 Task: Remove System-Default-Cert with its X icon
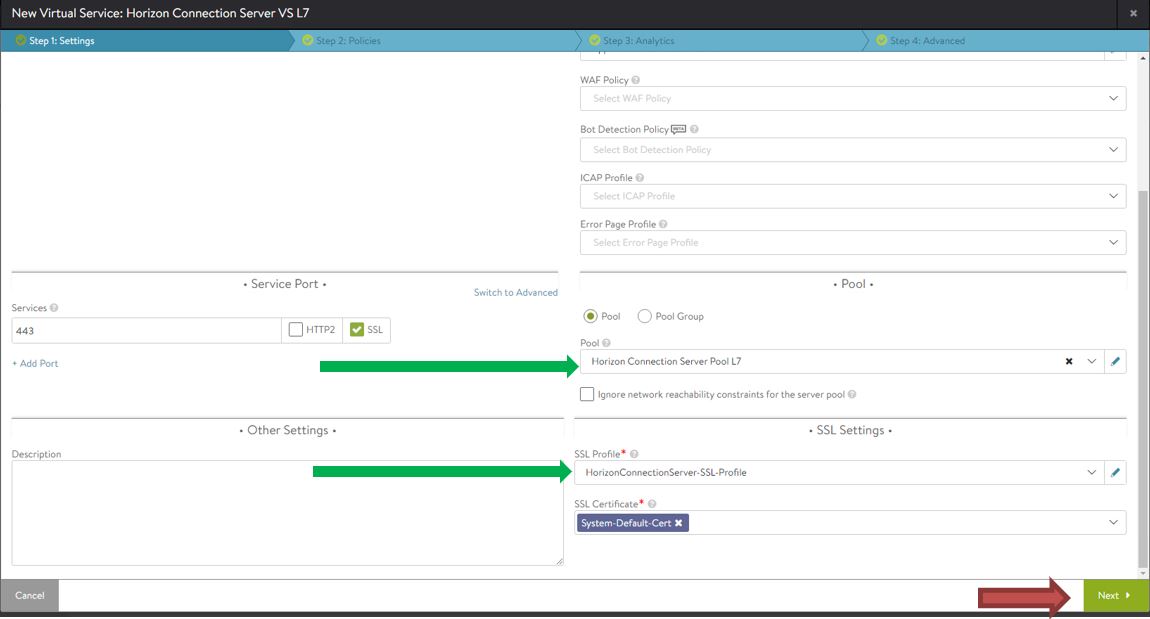tap(679, 523)
